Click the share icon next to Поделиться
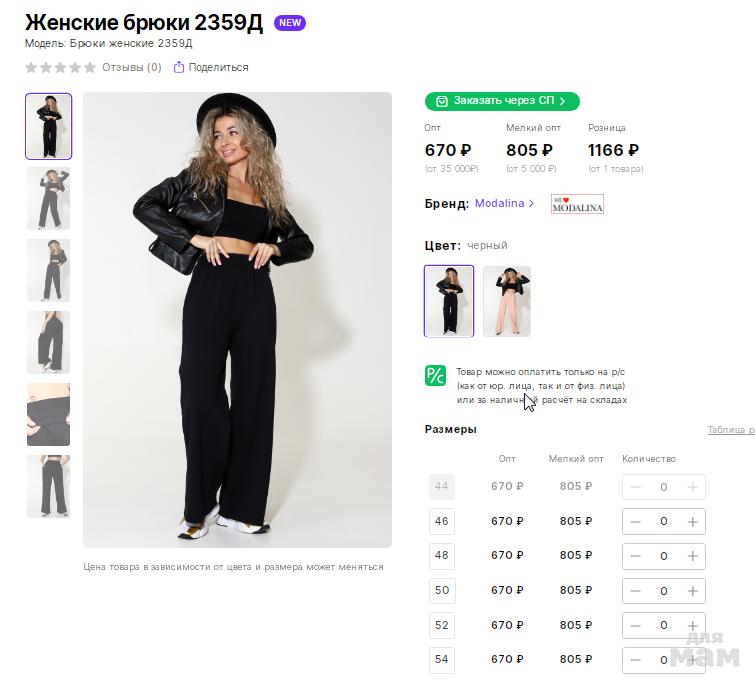755x681 pixels. coord(179,68)
